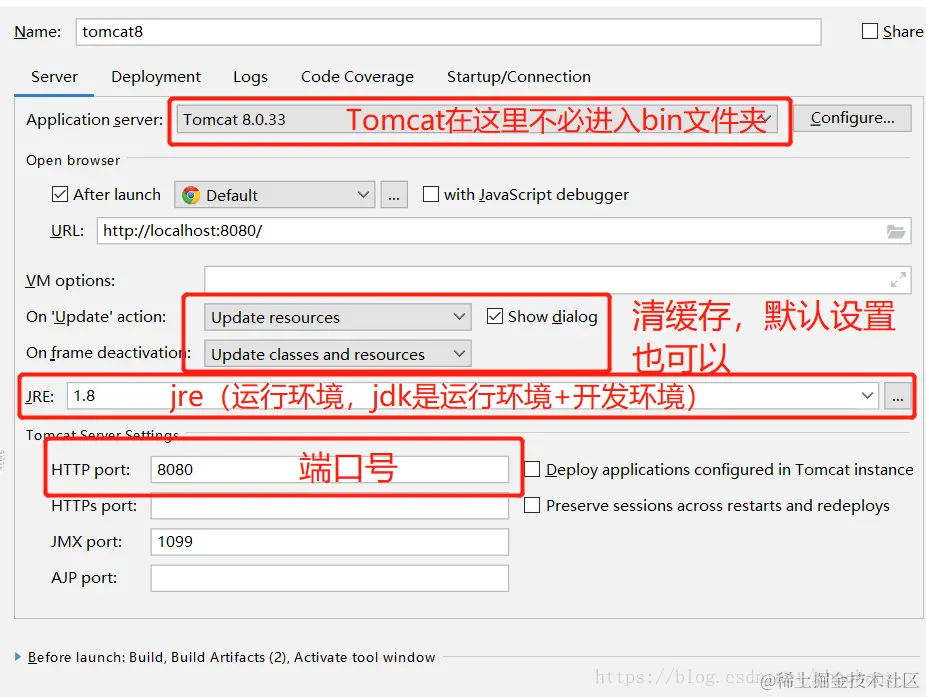Open the Default browser dropdown

pos(275,195)
